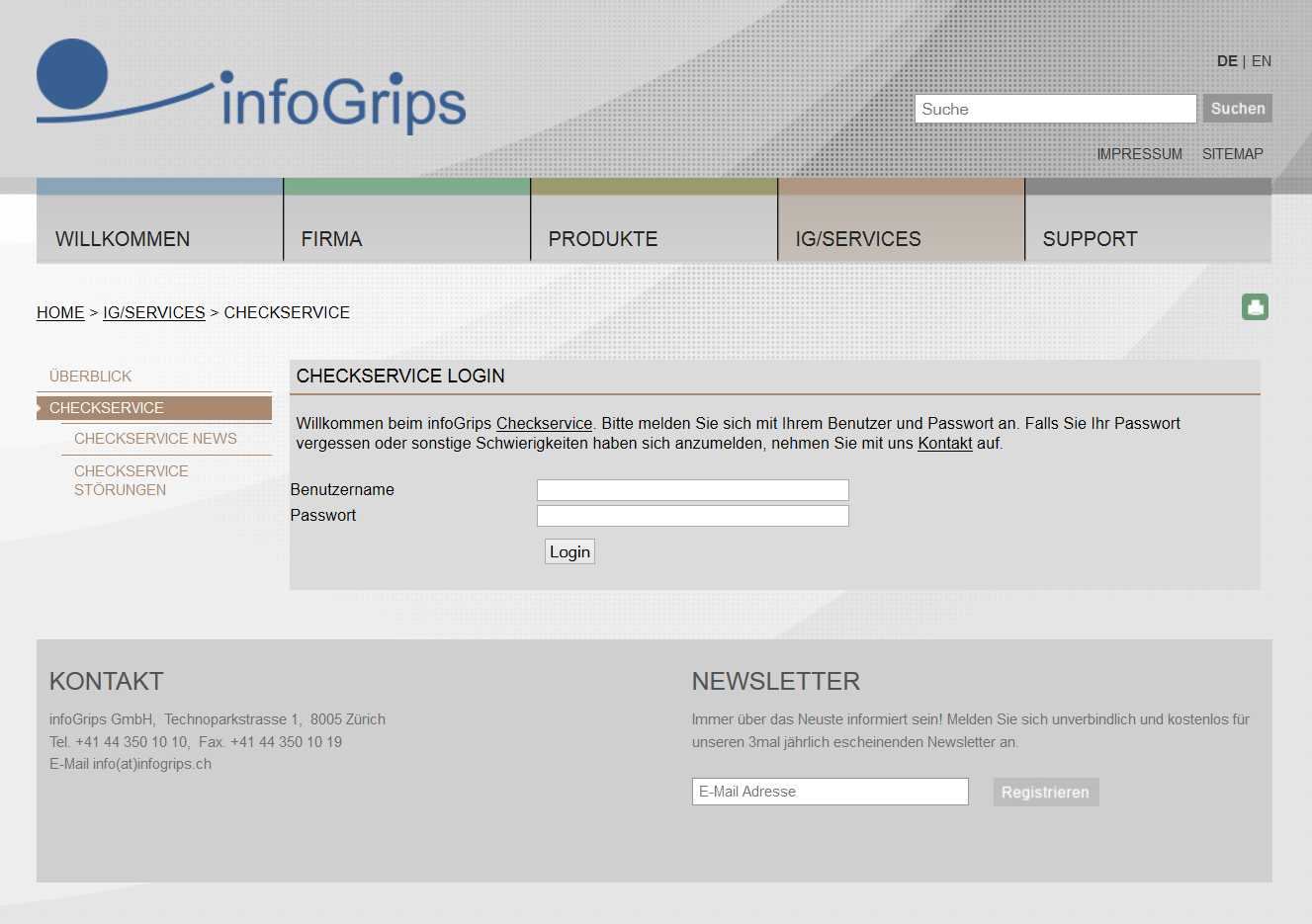1312x924 pixels.
Task: Click the CHECKSERVICE LOGIN heading
Action: (400, 377)
